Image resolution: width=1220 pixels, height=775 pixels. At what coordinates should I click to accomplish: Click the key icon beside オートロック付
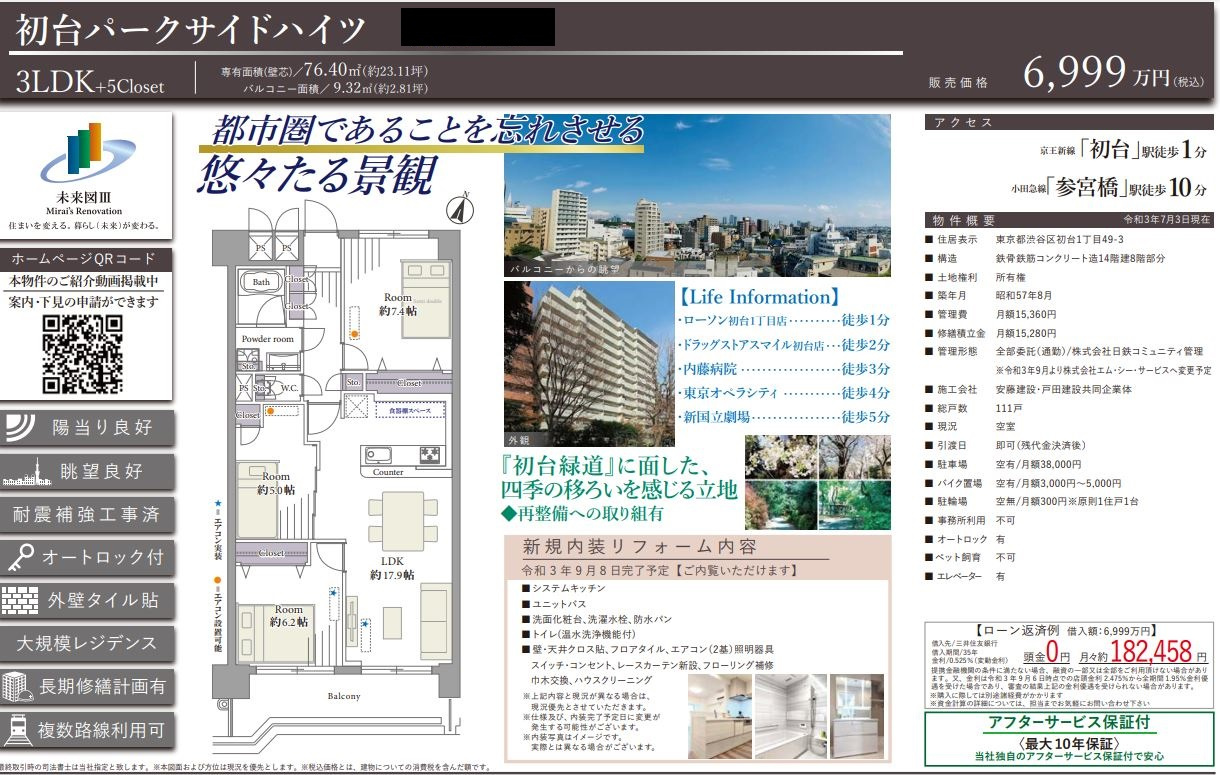click(x=21, y=557)
